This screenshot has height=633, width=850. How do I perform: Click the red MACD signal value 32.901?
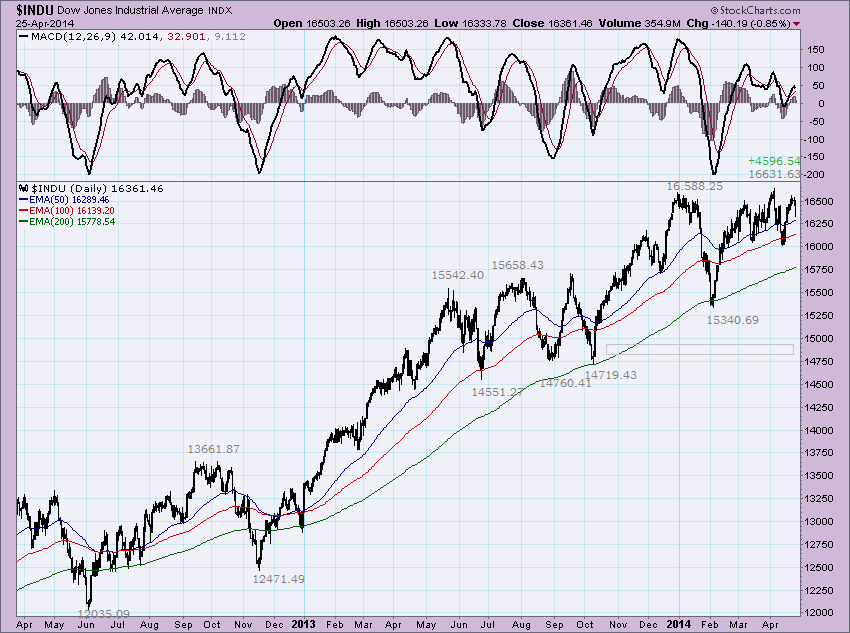[x=186, y=36]
